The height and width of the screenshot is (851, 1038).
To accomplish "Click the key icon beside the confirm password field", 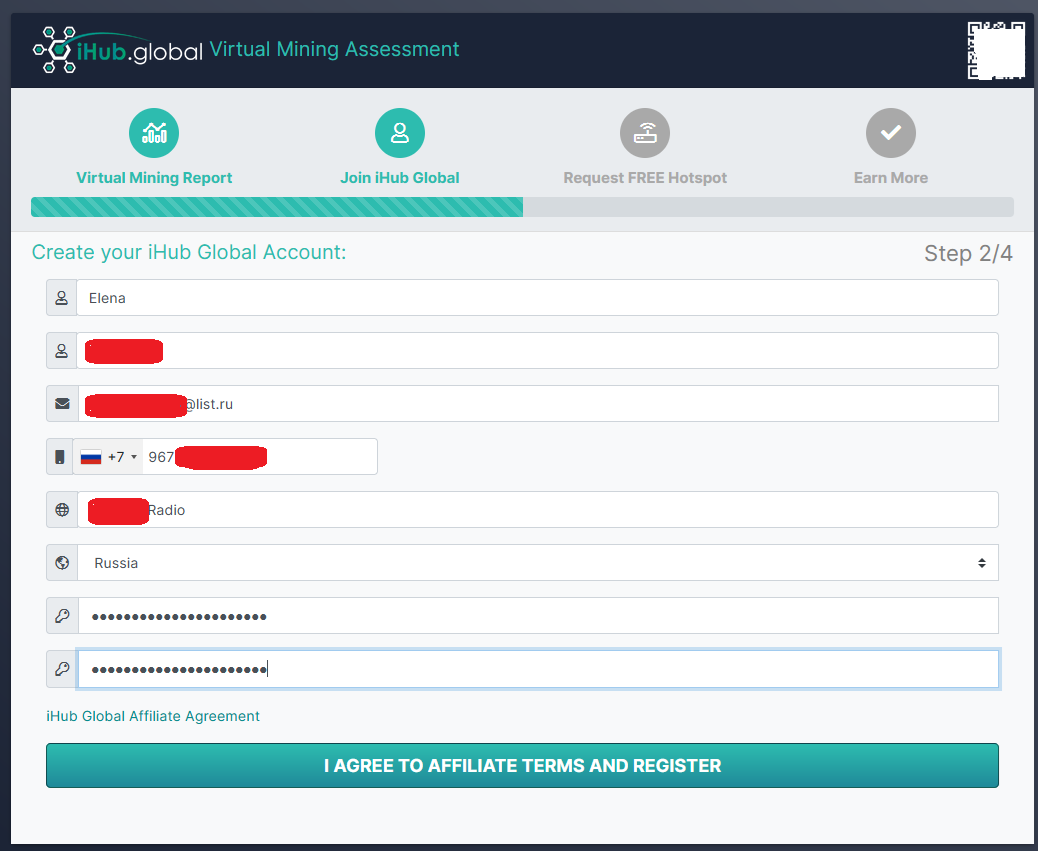I will [62, 669].
